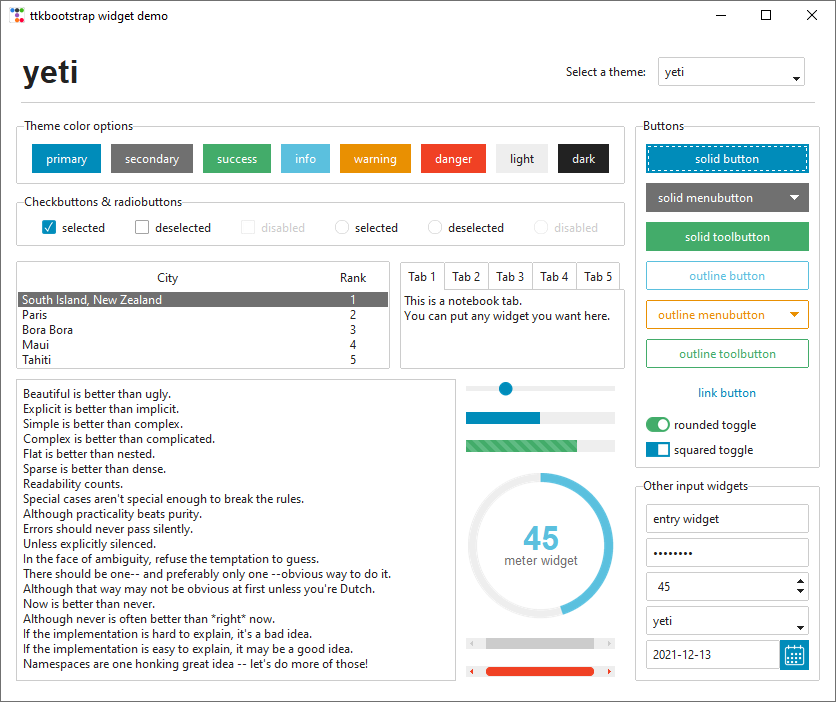Viewport: 836px width, 702px height.
Task: Open Tab 5 in the notebook
Action: 598,277
